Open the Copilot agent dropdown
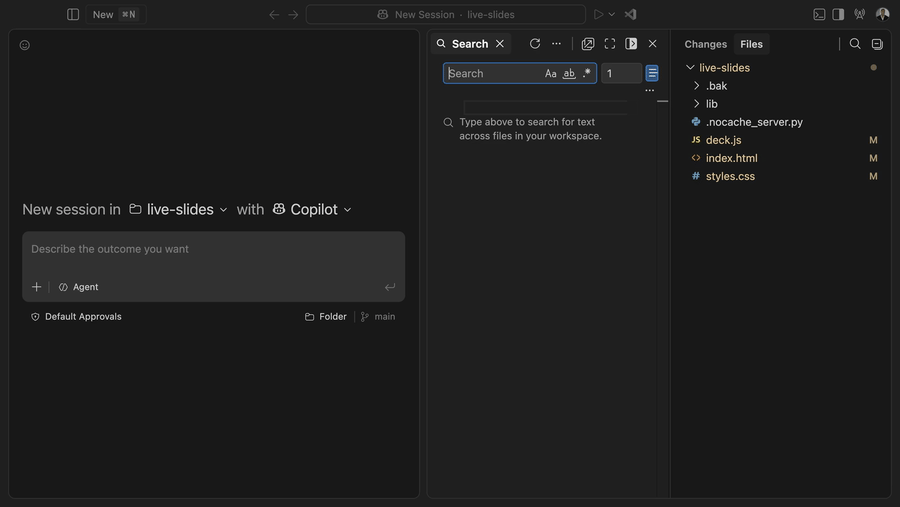 [312, 210]
